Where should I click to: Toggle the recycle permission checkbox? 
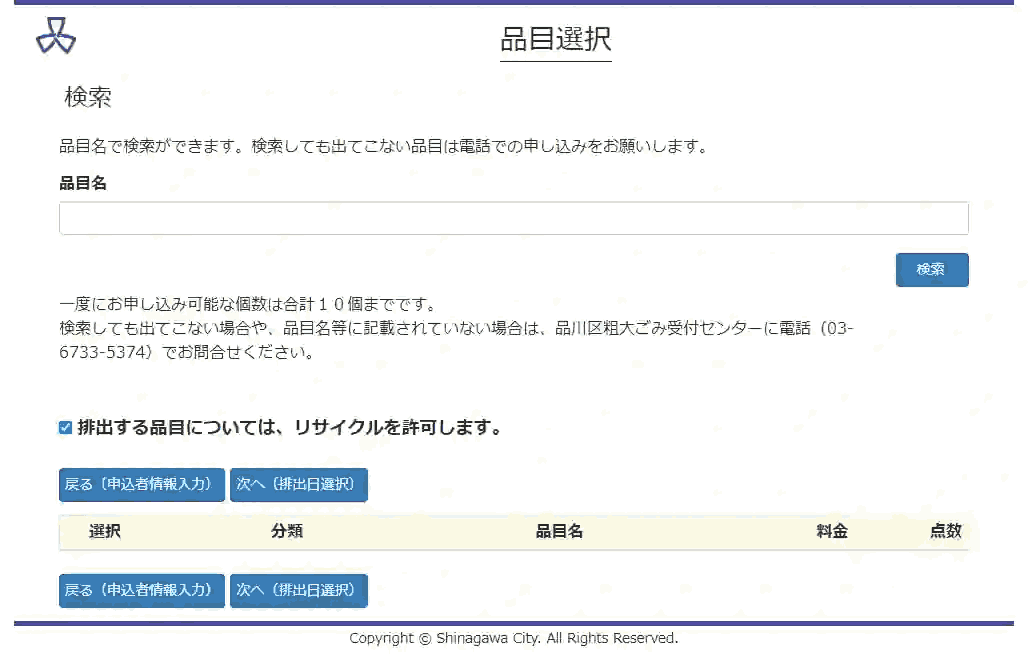(66, 428)
